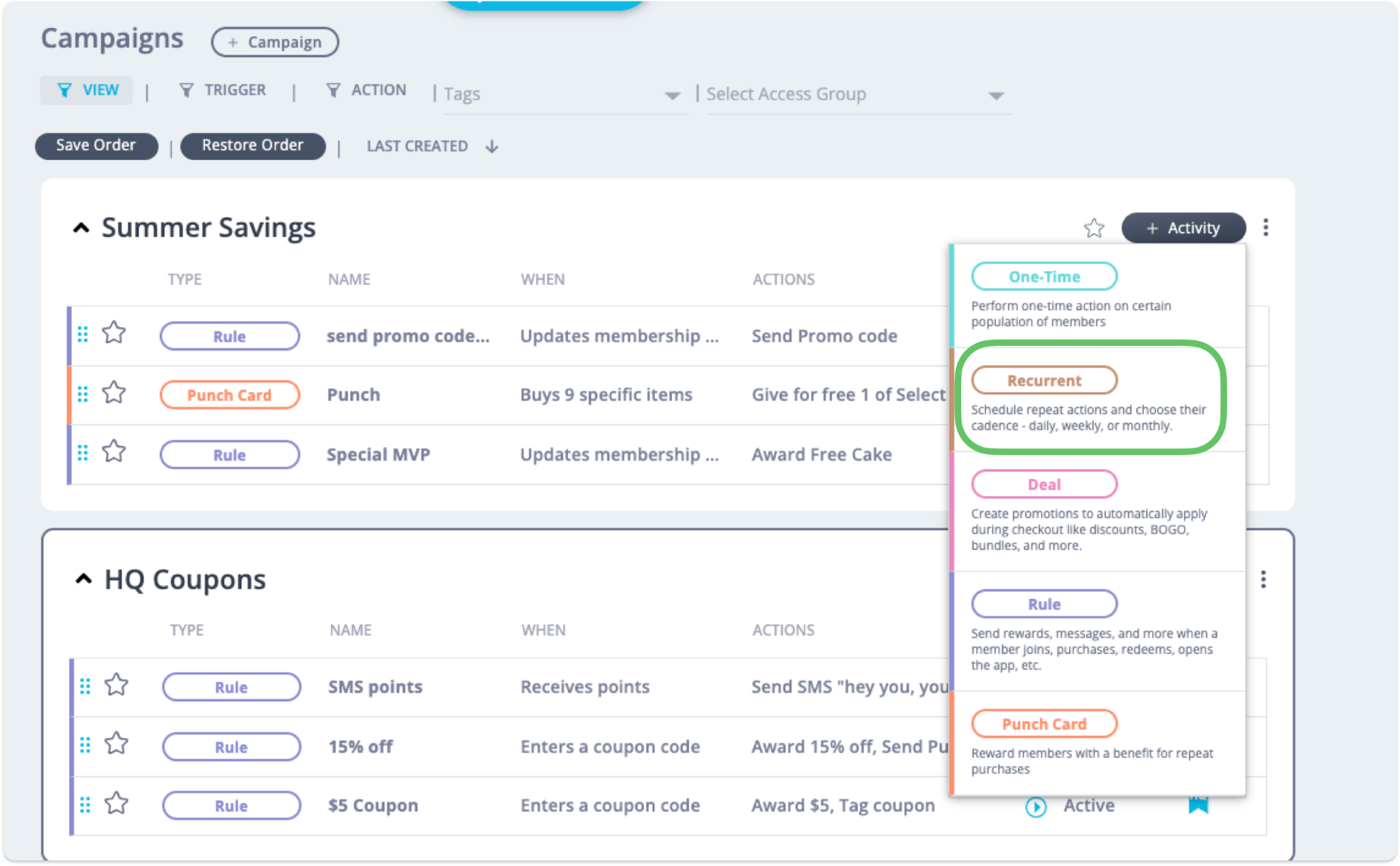Viewport: 1400px width, 866px height.
Task: Collapse the Summer Savings campaign
Action: [x=81, y=228]
